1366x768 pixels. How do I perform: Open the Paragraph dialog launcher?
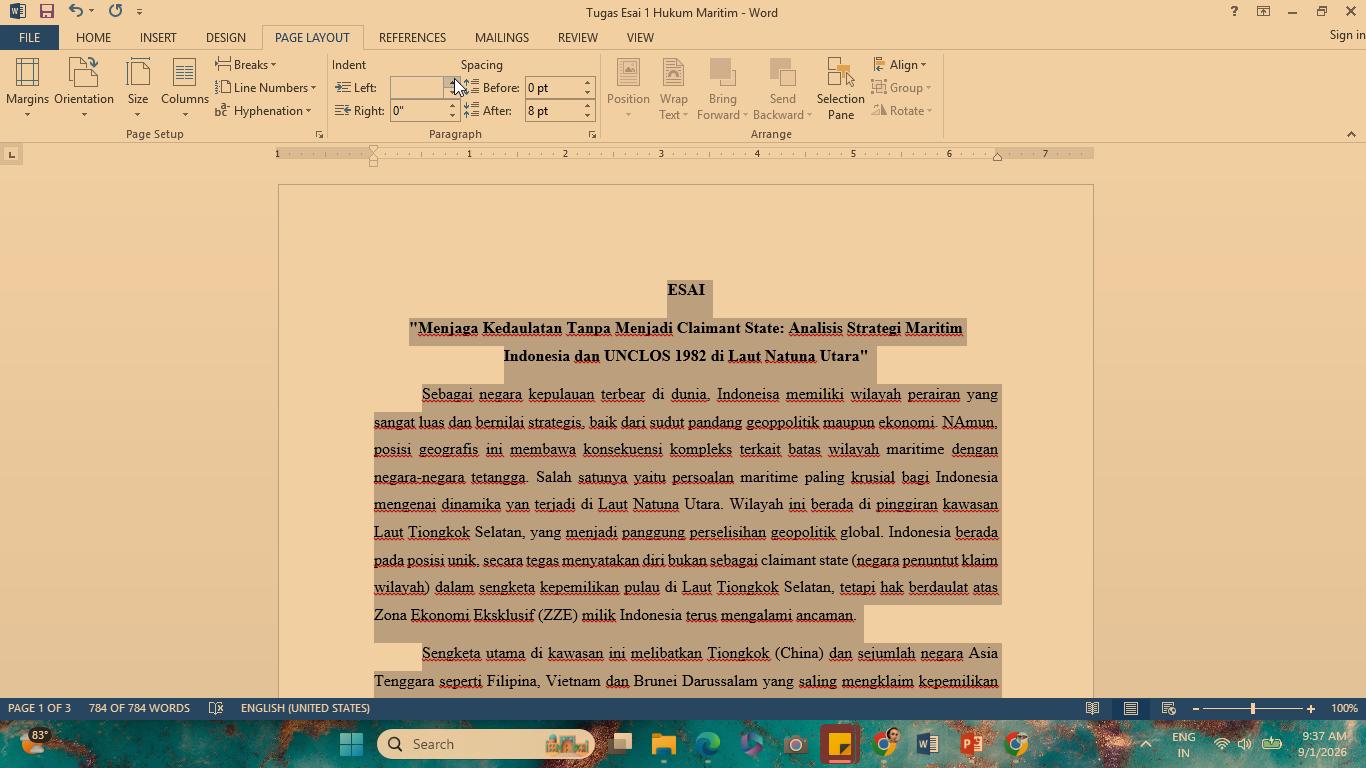click(x=592, y=134)
